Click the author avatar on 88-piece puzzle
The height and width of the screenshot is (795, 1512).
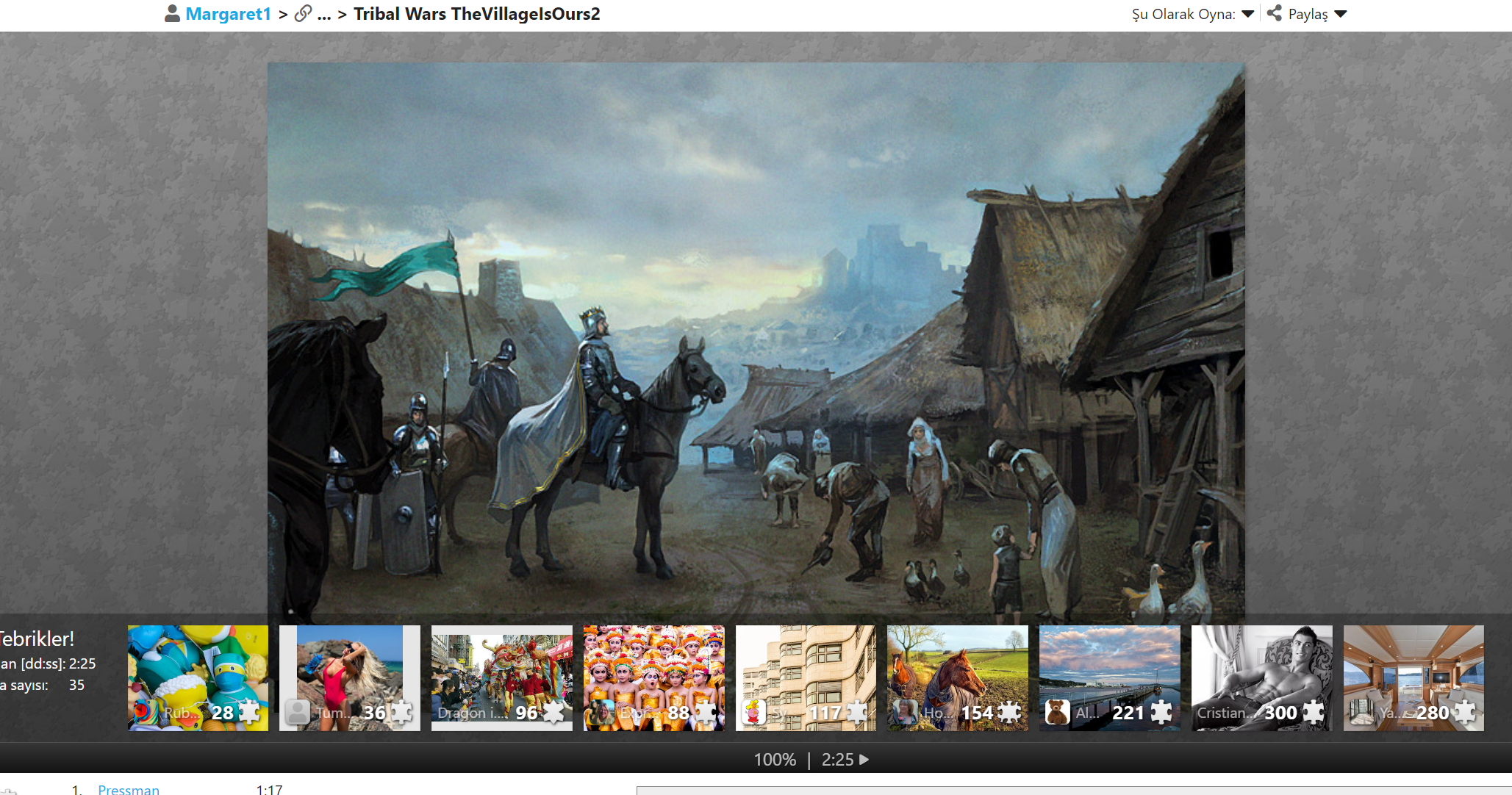(x=601, y=712)
